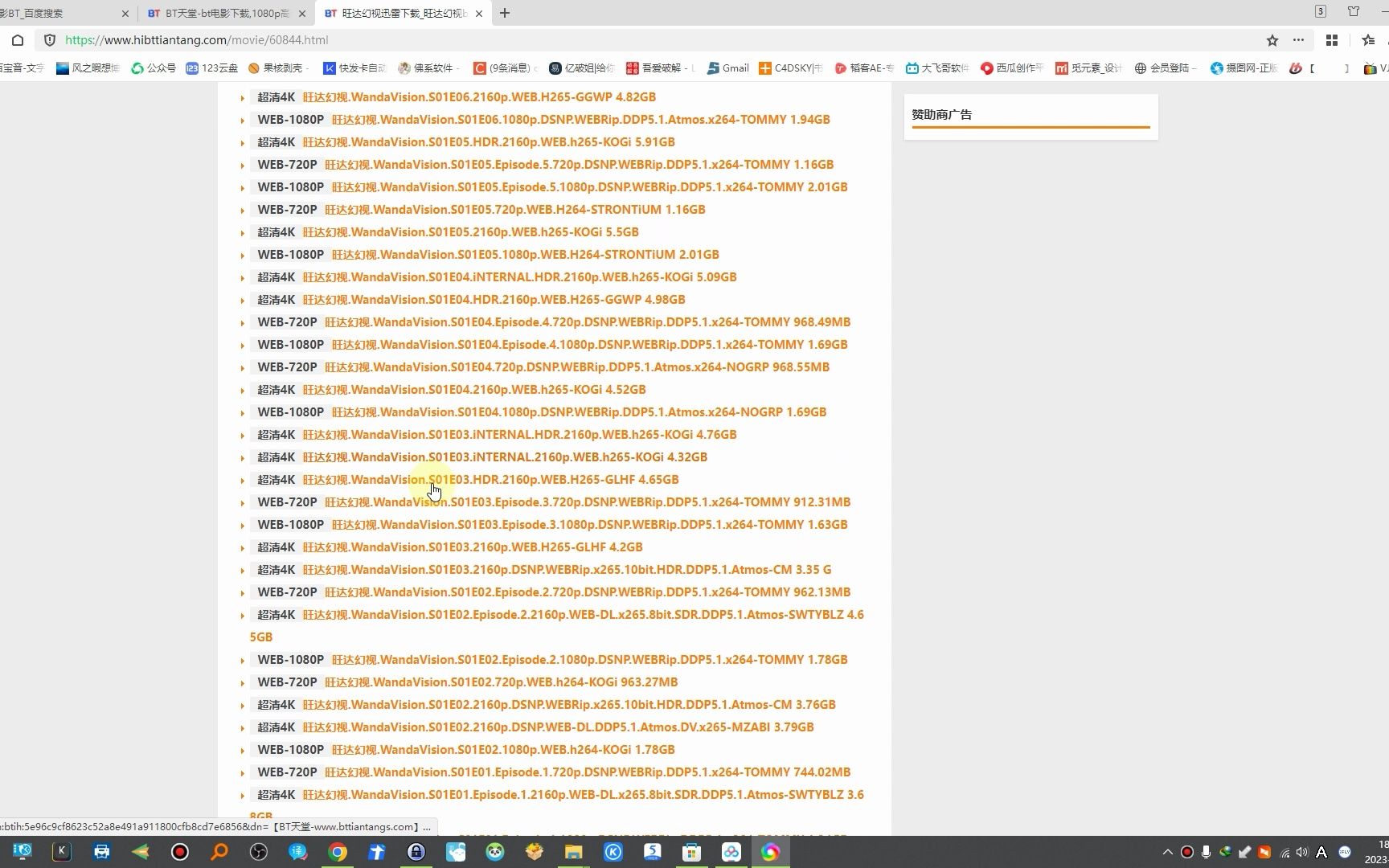
Task: Click arrow bullet beside S01E04 NOGRP 968.55MB row
Action: (243, 368)
